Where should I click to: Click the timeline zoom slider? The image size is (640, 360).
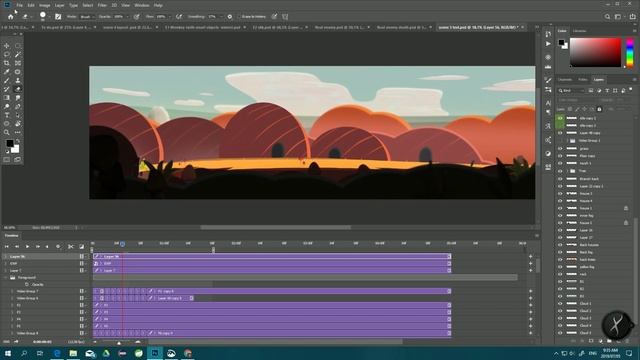coord(119,342)
